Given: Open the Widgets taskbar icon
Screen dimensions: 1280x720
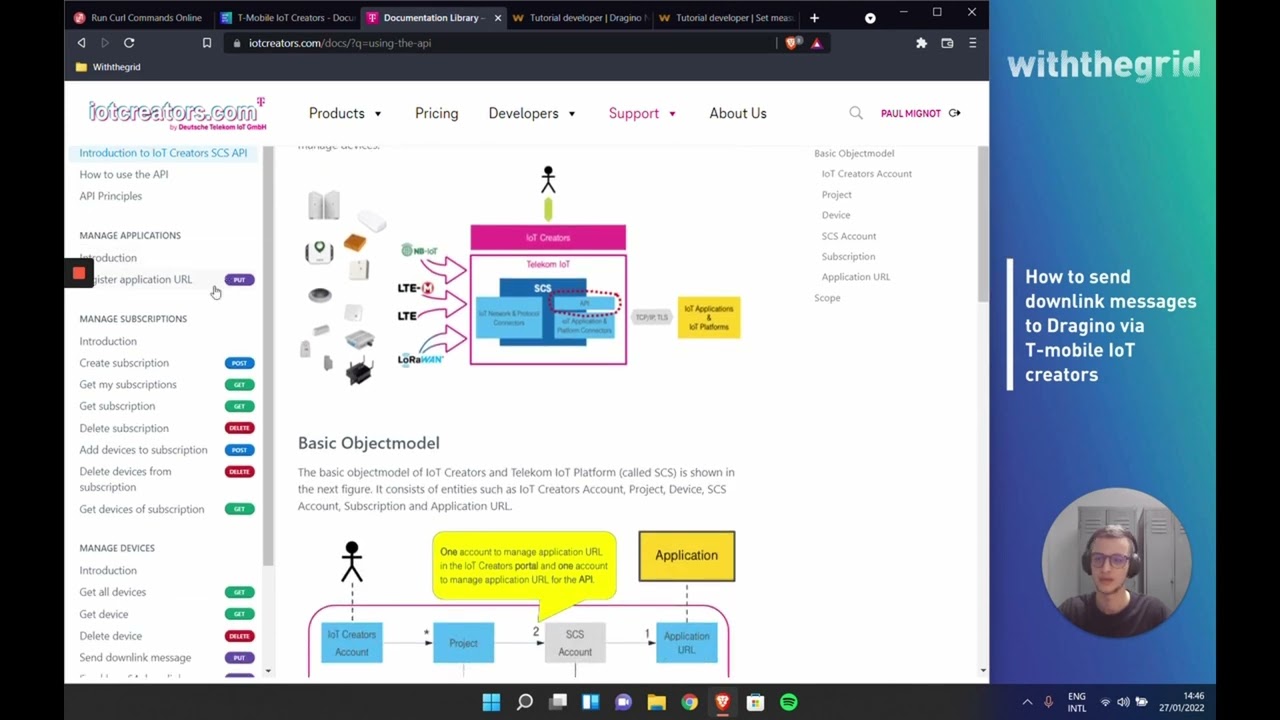Looking at the screenshot, I should click(590, 702).
